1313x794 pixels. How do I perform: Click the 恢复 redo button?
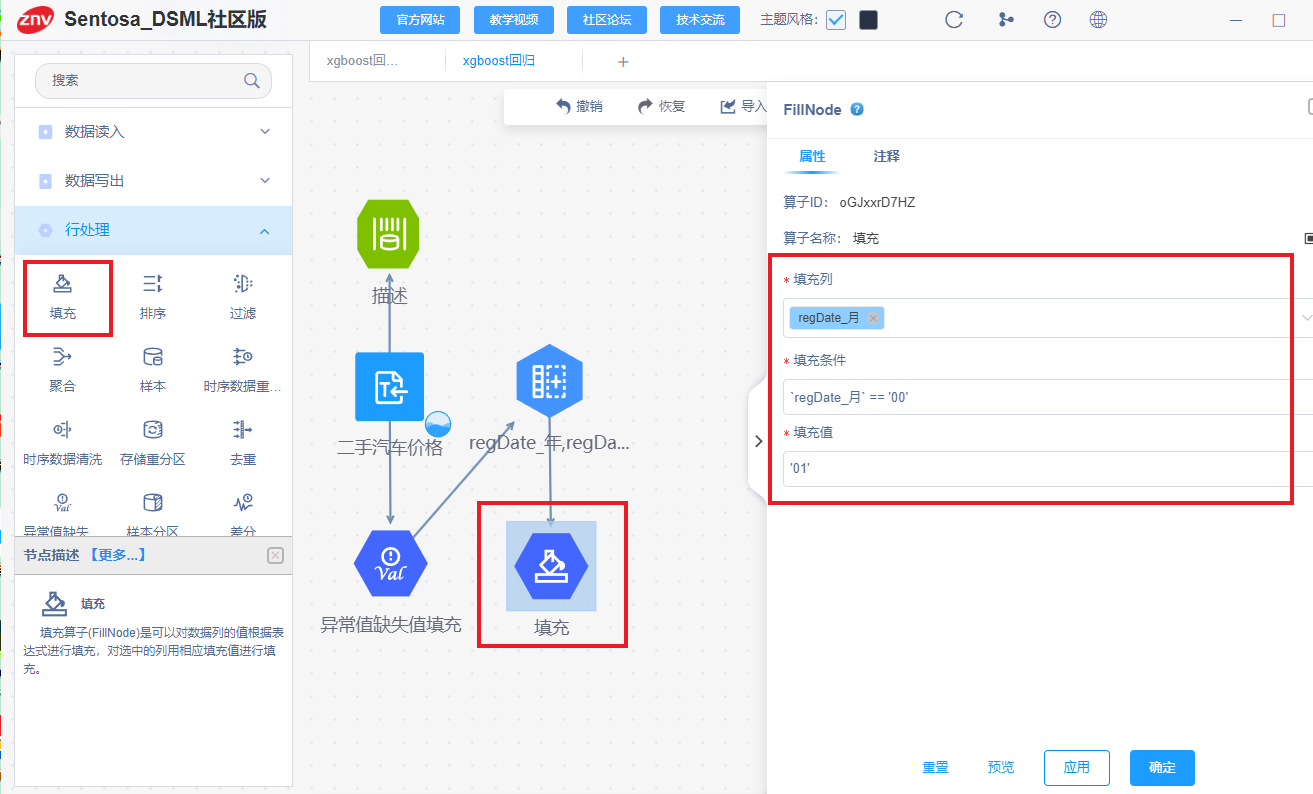(x=661, y=107)
